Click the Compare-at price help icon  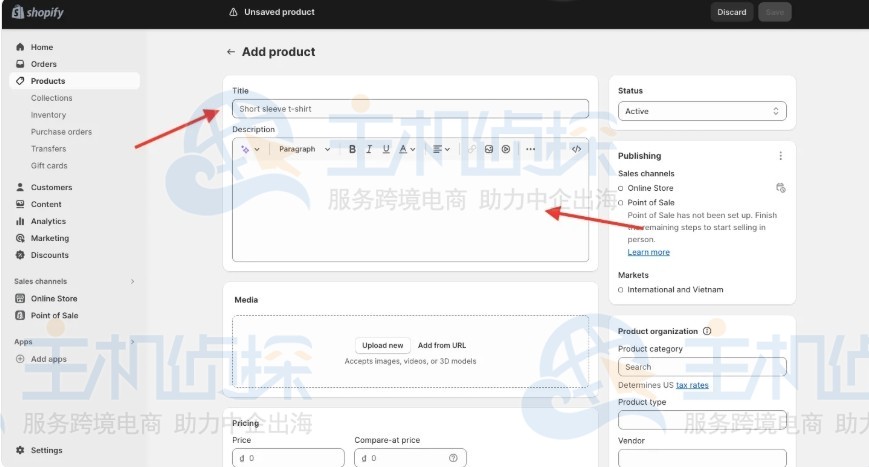453,458
